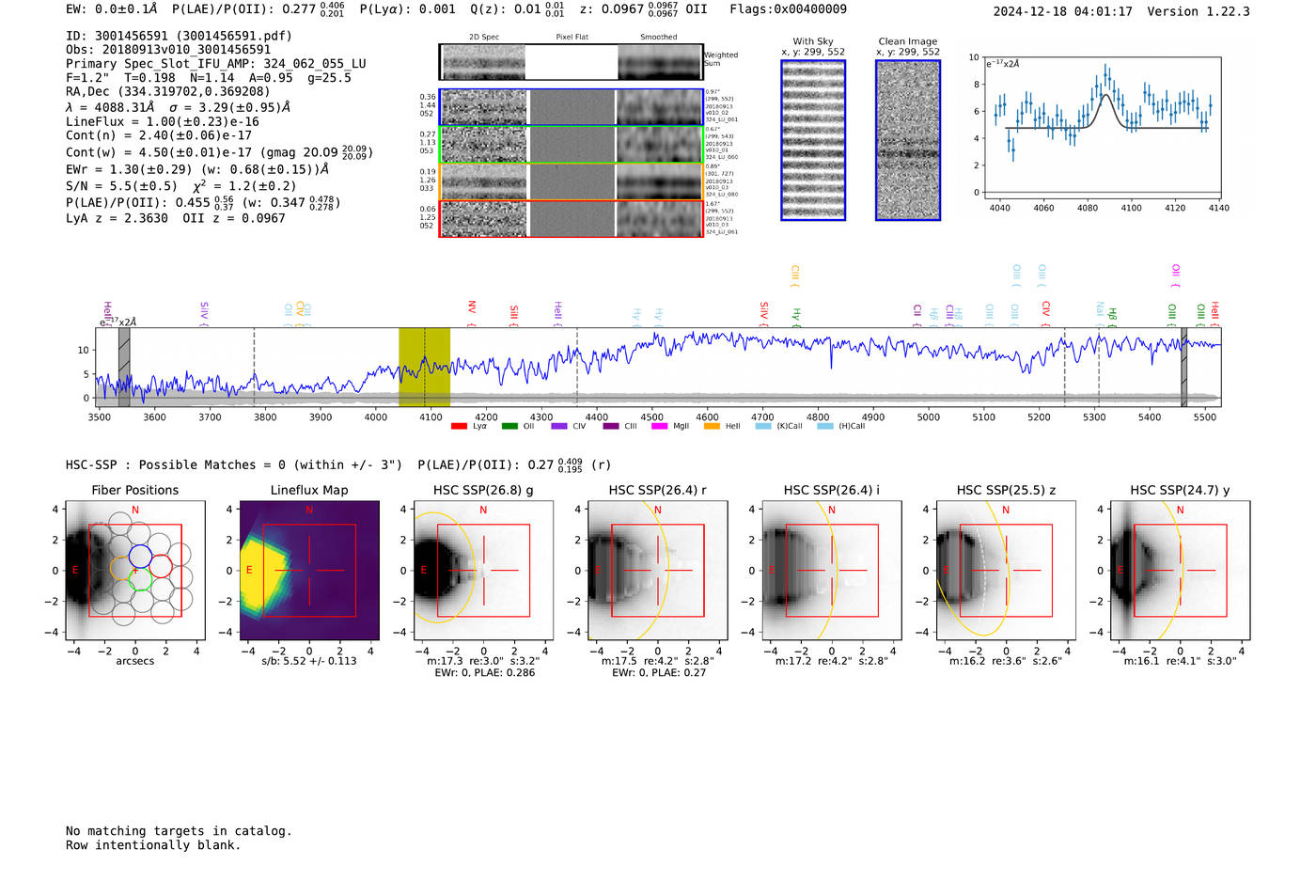Click the blue fiber circle in Fiber Positions
The image size is (1316, 896).
(x=140, y=555)
